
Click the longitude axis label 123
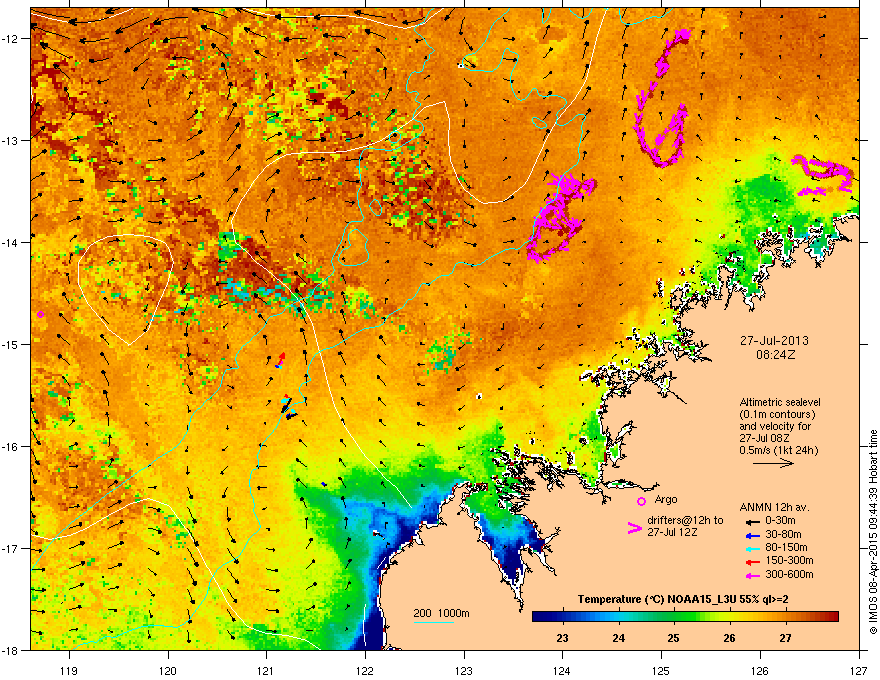pyautogui.click(x=464, y=670)
